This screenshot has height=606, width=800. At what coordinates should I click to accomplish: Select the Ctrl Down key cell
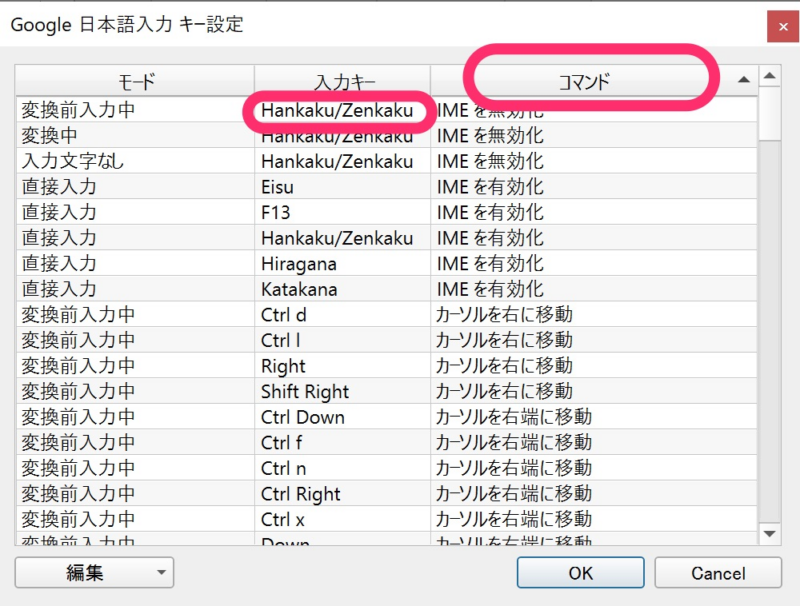(342, 417)
